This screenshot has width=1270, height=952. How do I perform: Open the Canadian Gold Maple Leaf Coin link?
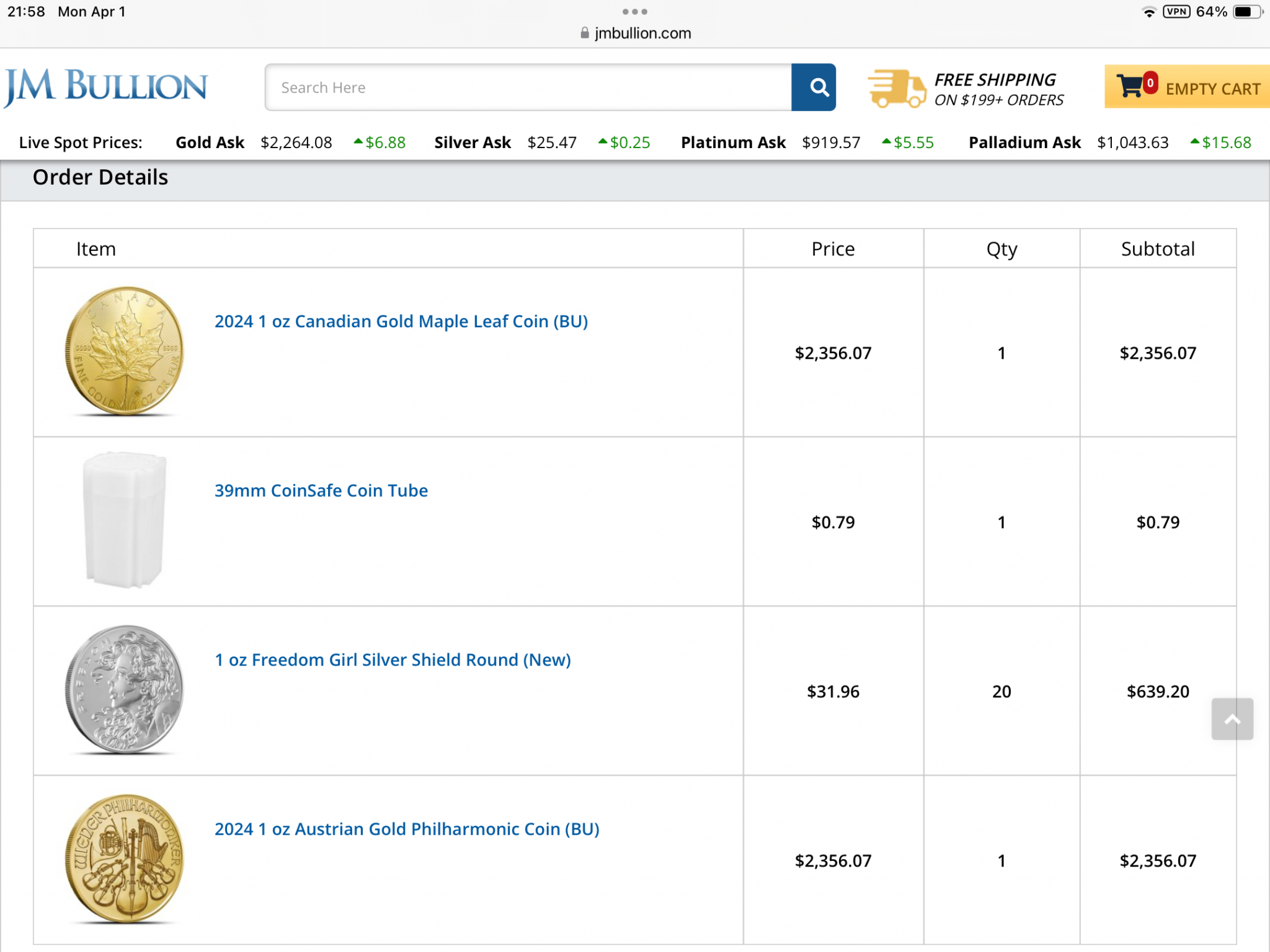point(401,321)
